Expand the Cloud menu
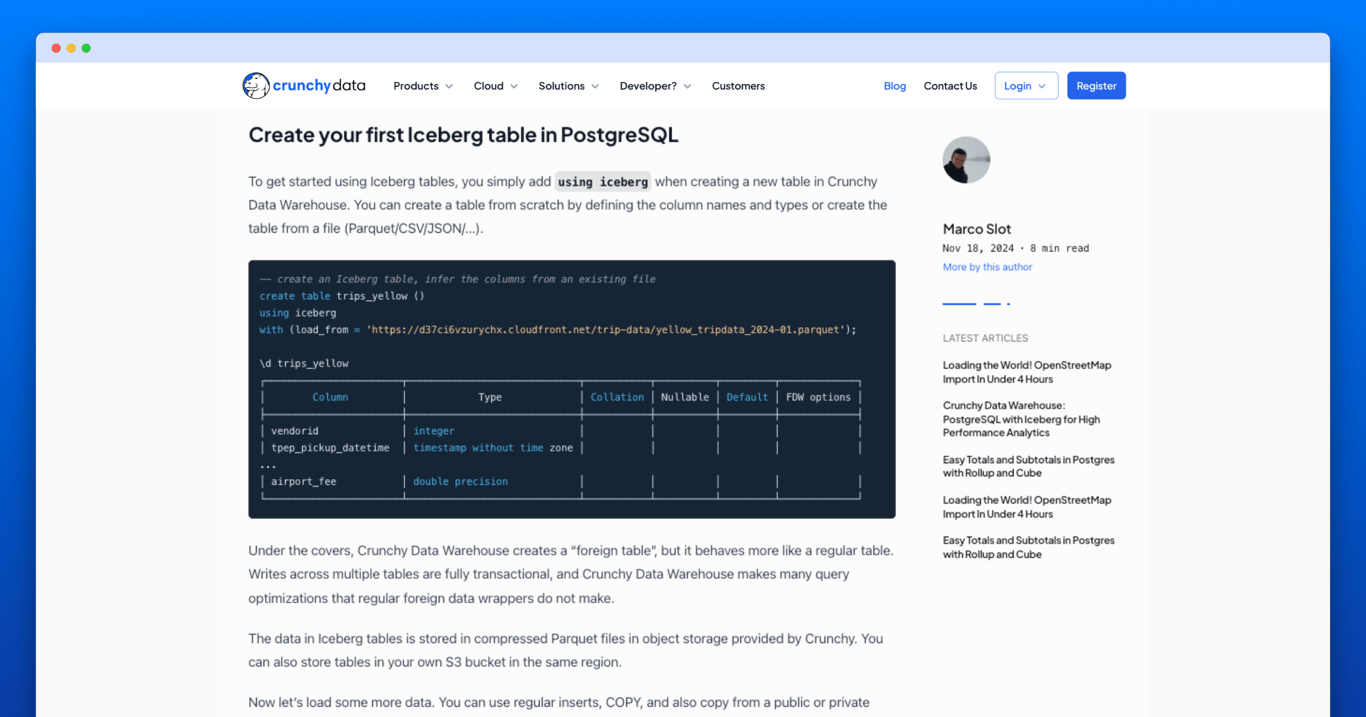The height and width of the screenshot is (717, 1366). 496,86
